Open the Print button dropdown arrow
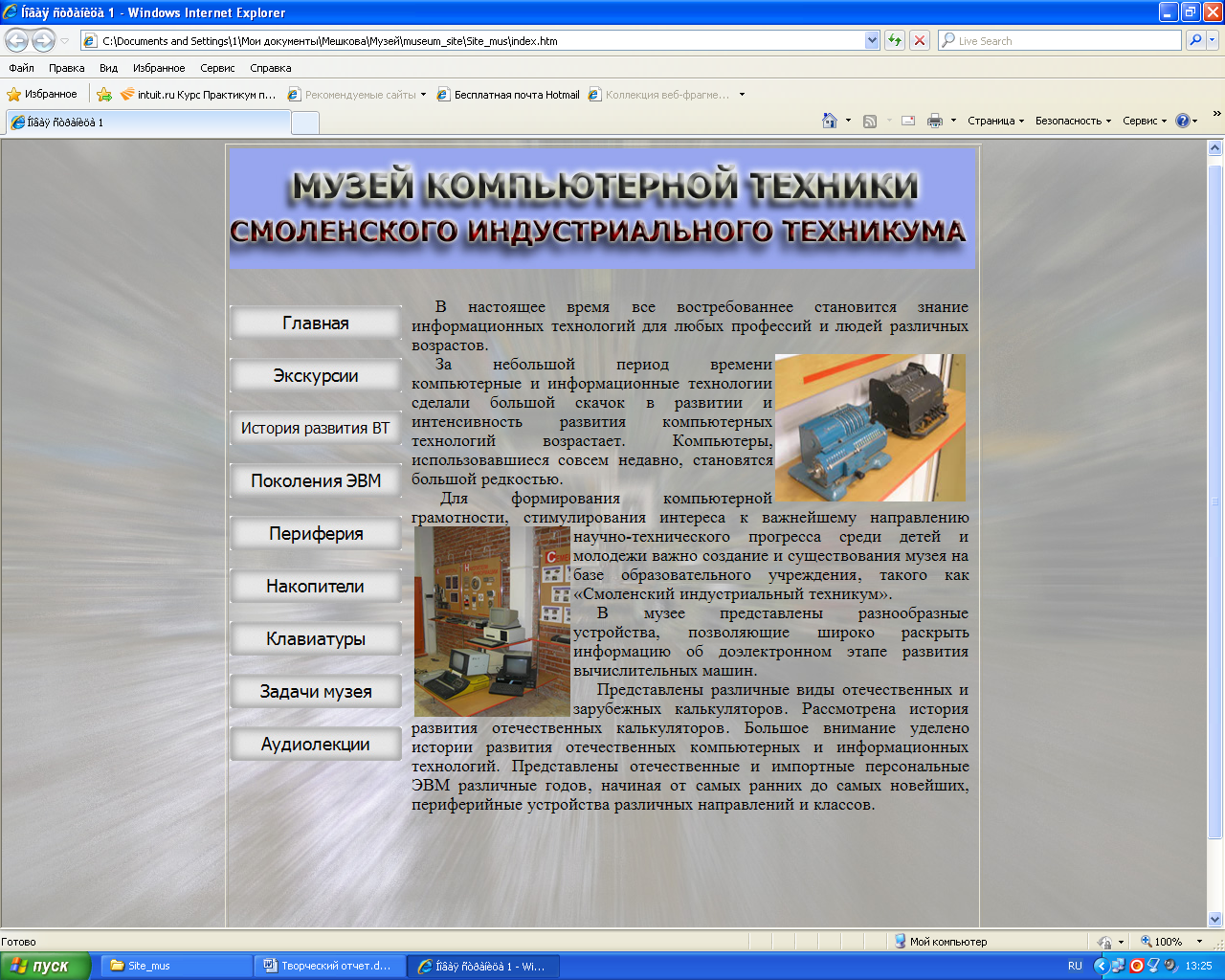The image size is (1225, 980). pyautogui.click(x=953, y=121)
